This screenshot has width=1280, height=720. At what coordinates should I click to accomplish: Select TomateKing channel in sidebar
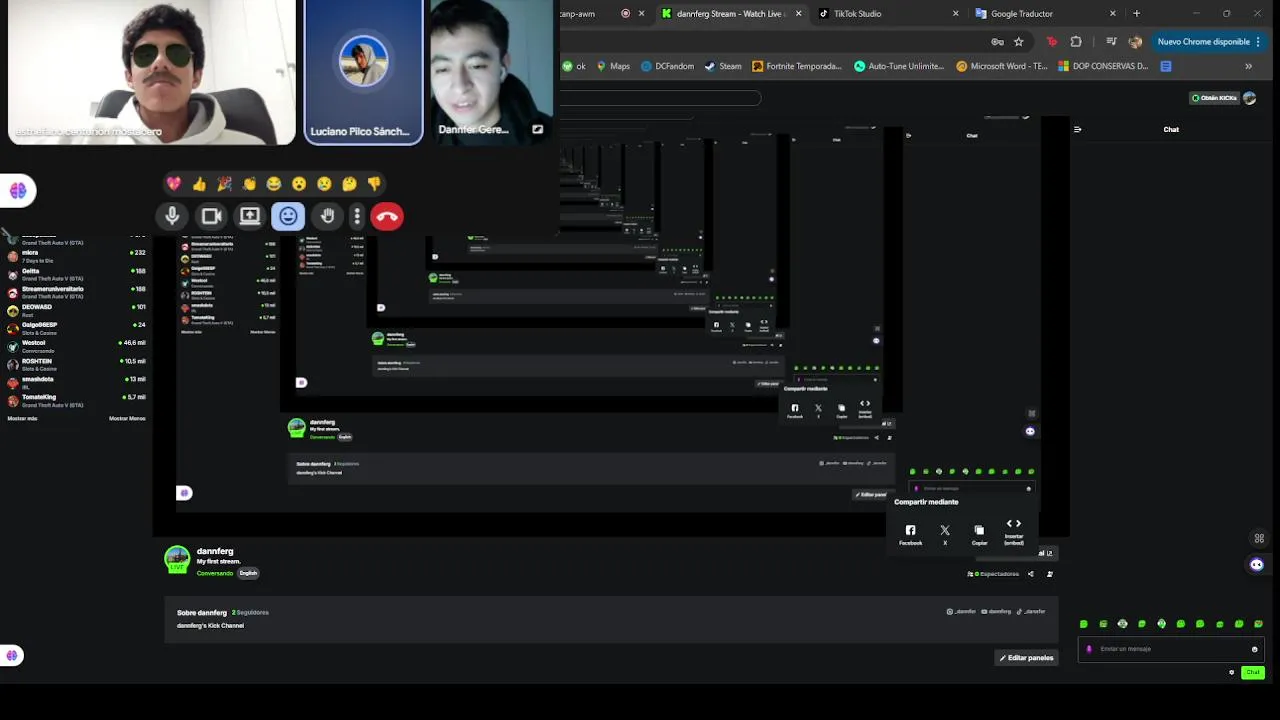(x=76, y=400)
